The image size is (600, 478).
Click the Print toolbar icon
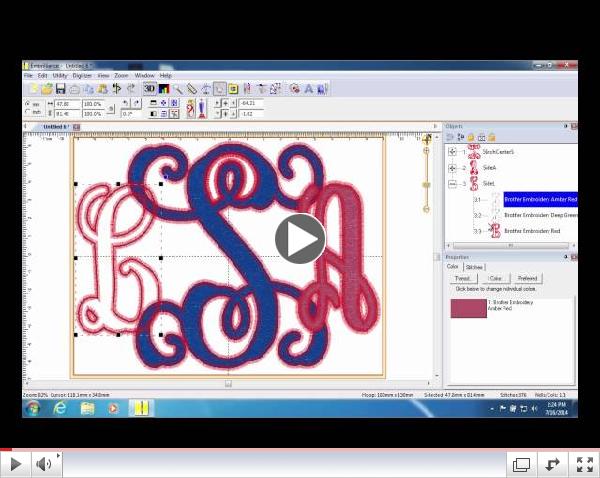click(x=75, y=89)
